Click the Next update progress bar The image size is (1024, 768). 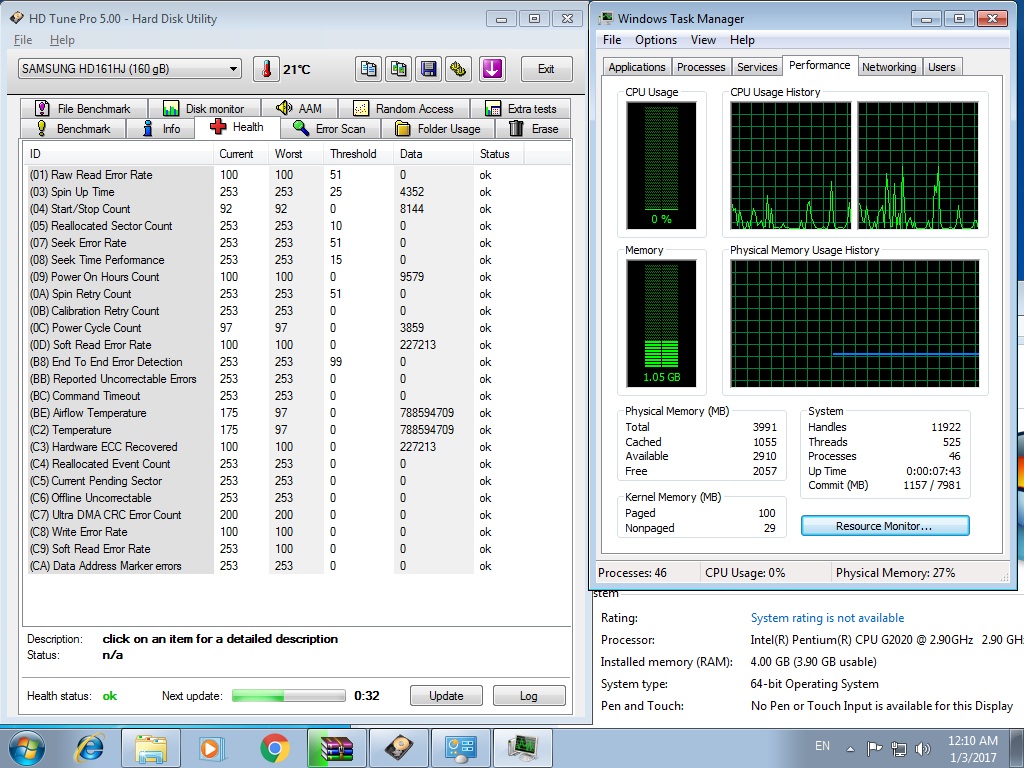(x=289, y=696)
